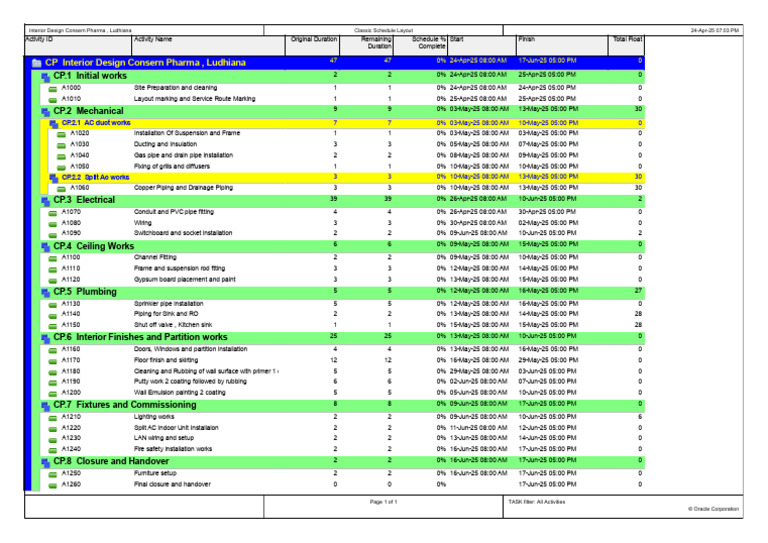Click 'Wall Emulsion painting 2 coating' activity name
768x543 pixels.
coord(180,393)
